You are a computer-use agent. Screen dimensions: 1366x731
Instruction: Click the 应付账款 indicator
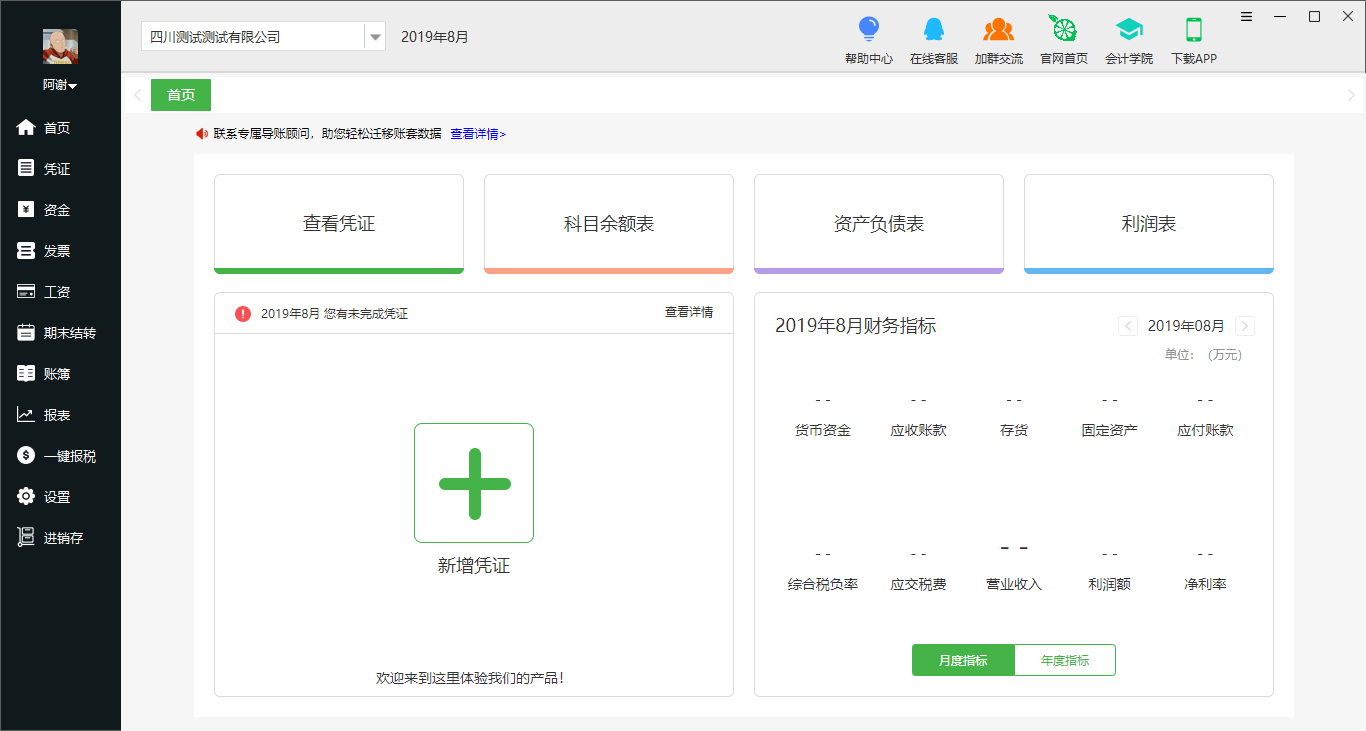(1205, 430)
